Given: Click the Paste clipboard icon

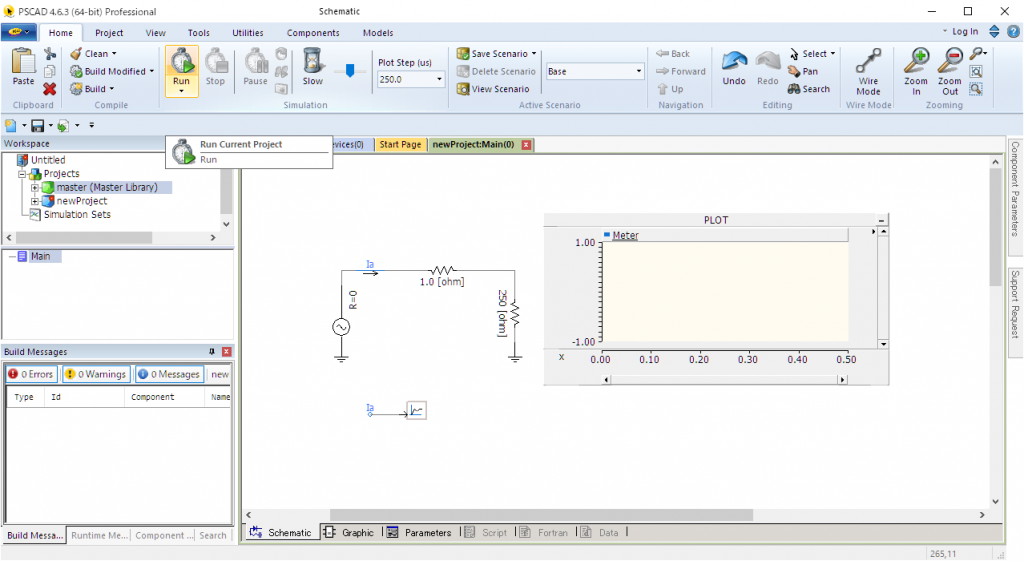Looking at the screenshot, I should coord(23,62).
